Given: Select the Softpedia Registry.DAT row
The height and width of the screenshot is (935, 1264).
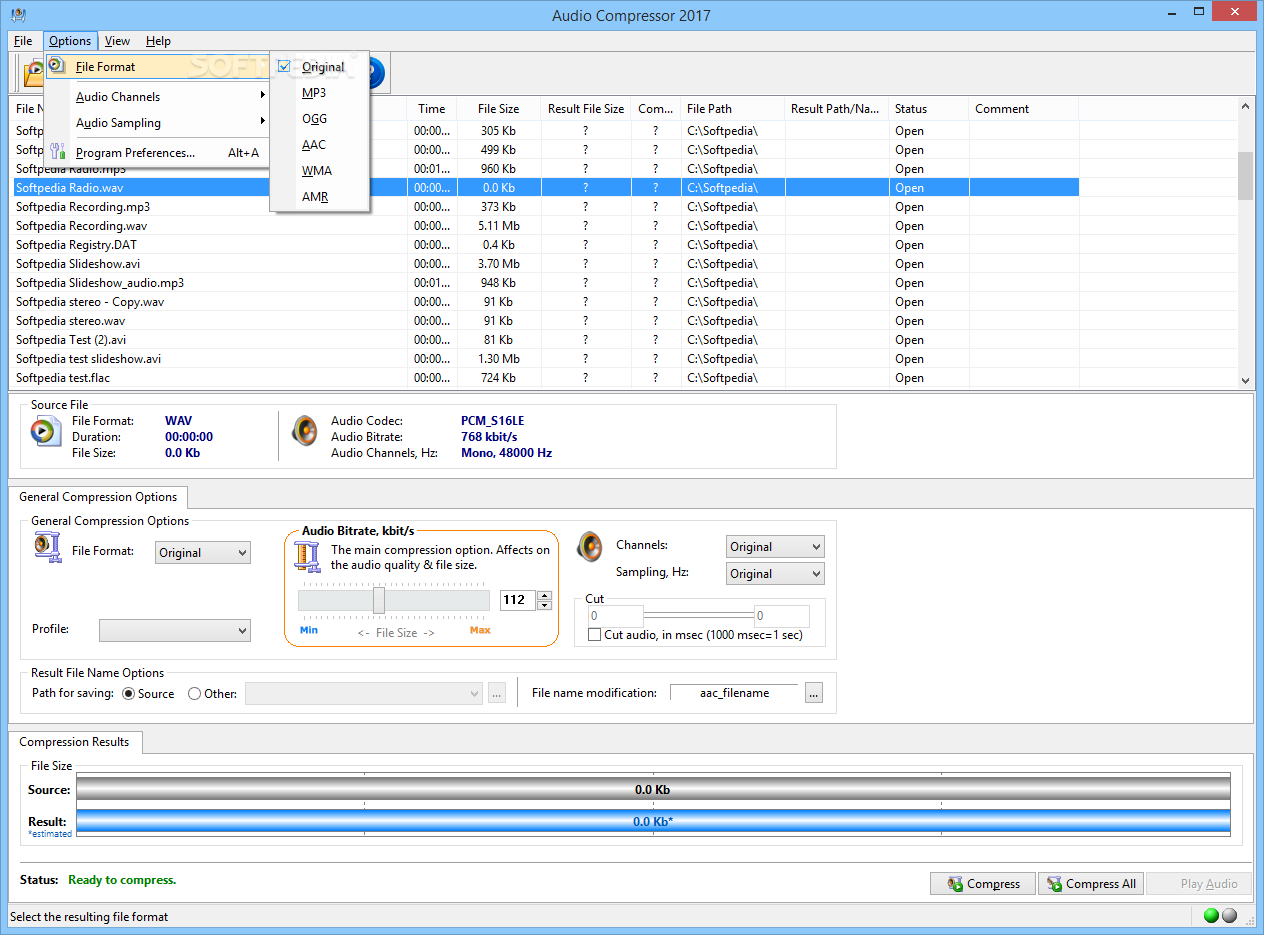Looking at the screenshot, I should (546, 245).
